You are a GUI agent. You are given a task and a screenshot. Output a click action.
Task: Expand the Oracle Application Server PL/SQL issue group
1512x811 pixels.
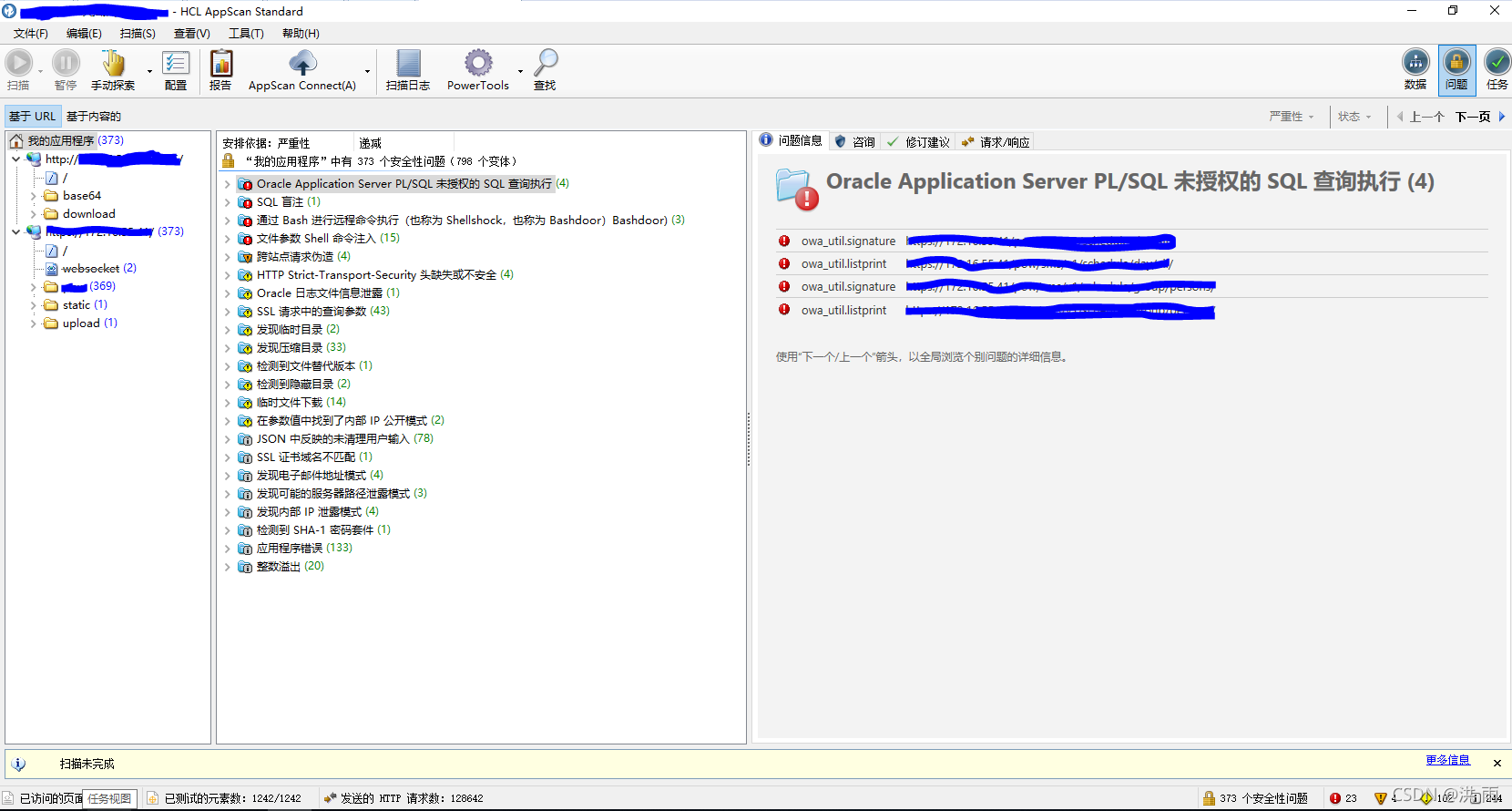coord(228,184)
